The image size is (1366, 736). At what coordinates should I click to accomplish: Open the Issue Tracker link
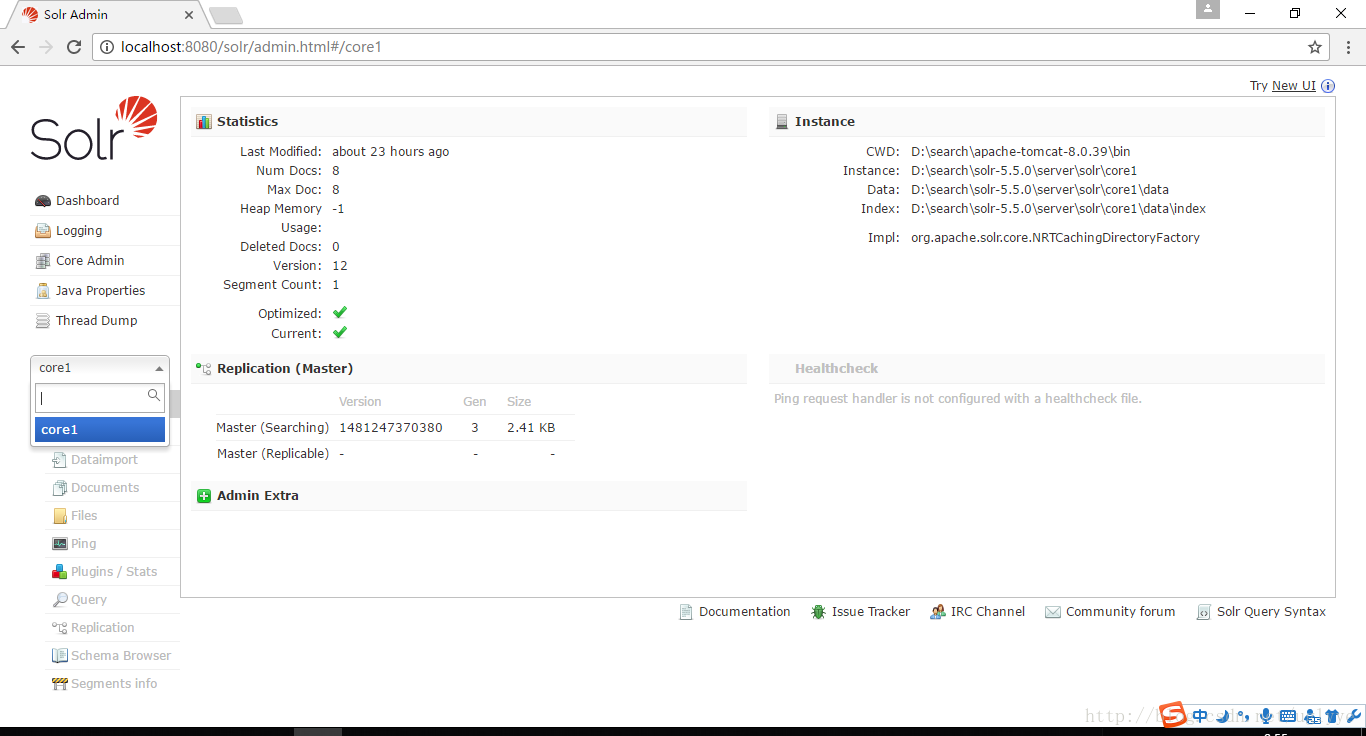(861, 612)
